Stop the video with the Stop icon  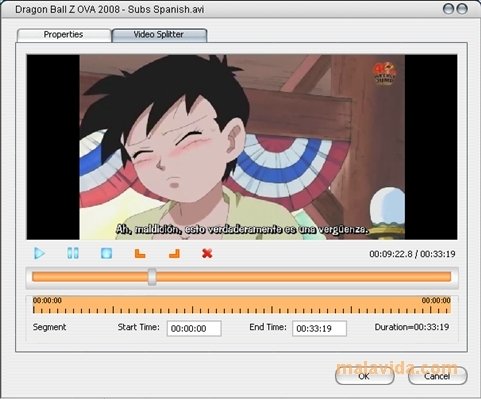tap(106, 253)
